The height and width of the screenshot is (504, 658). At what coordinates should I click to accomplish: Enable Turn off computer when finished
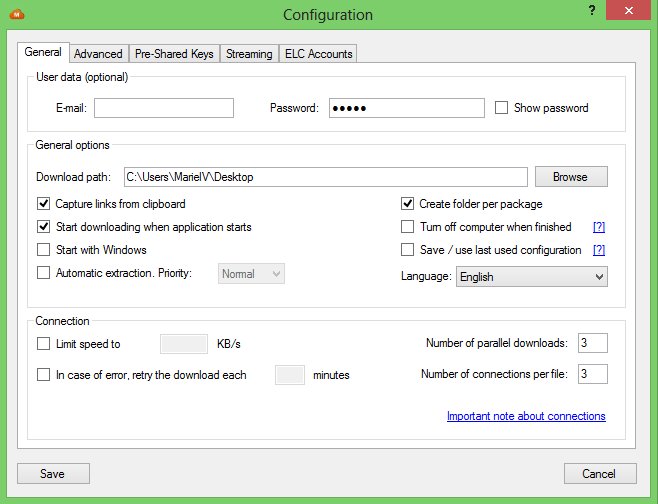pos(407,227)
